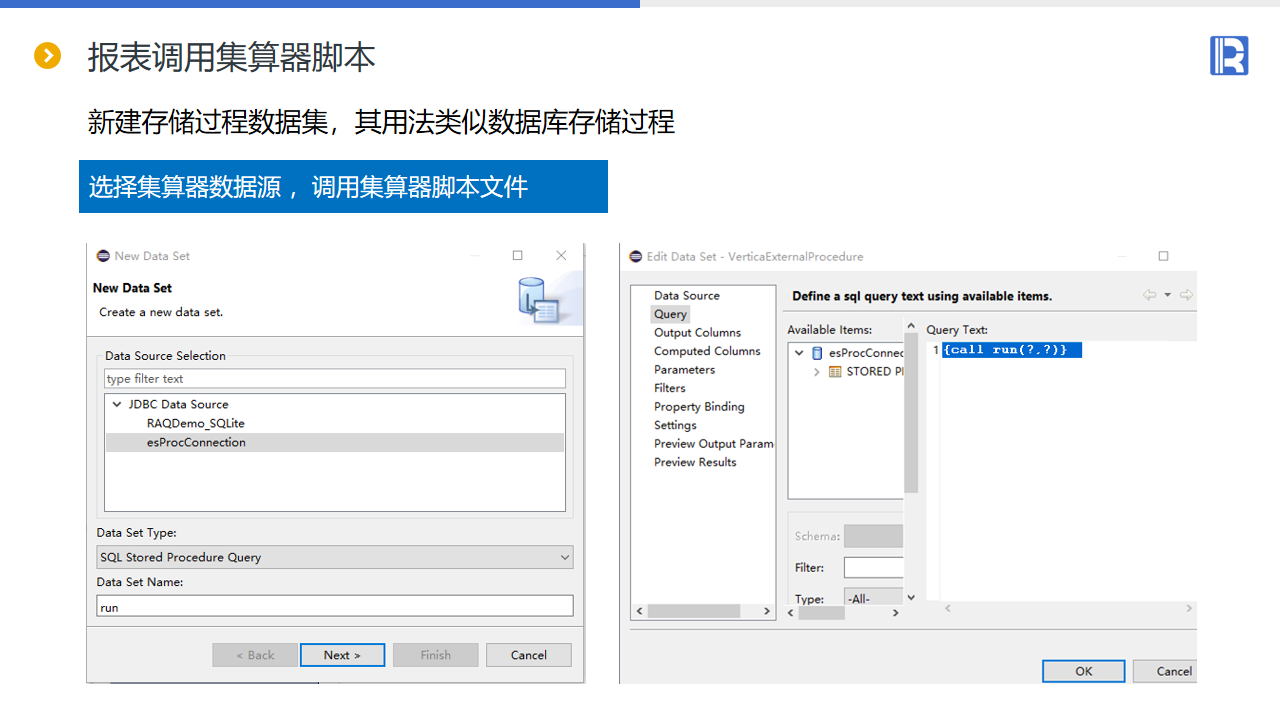Open the Preview Results page

pyautogui.click(x=695, y=463)
